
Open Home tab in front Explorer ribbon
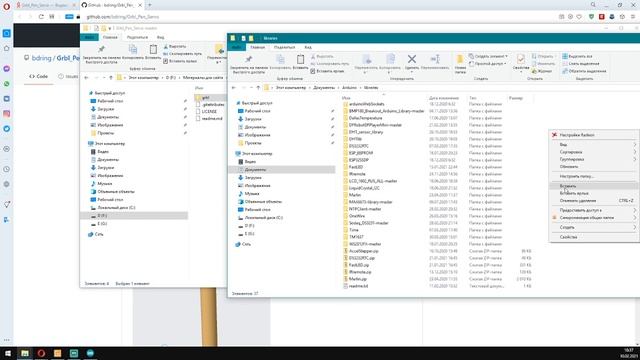[x=258, y=47]
